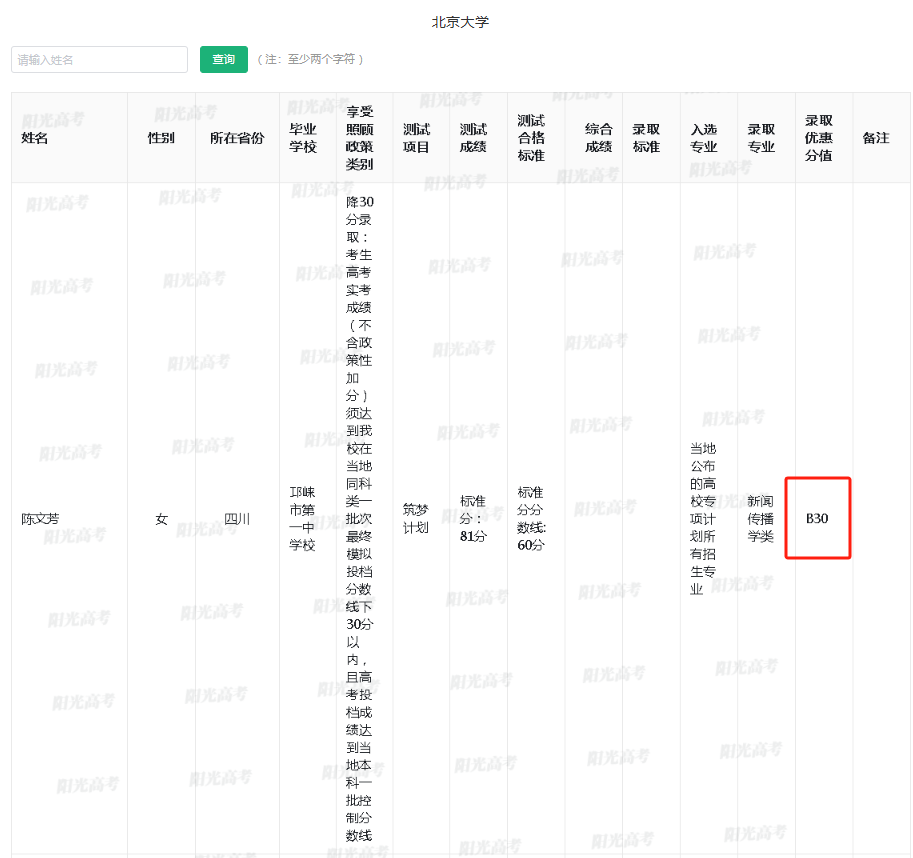
Task: Click the 降30分录取 policy description cell
Action: pyautogui.click(x=359, y=519)
